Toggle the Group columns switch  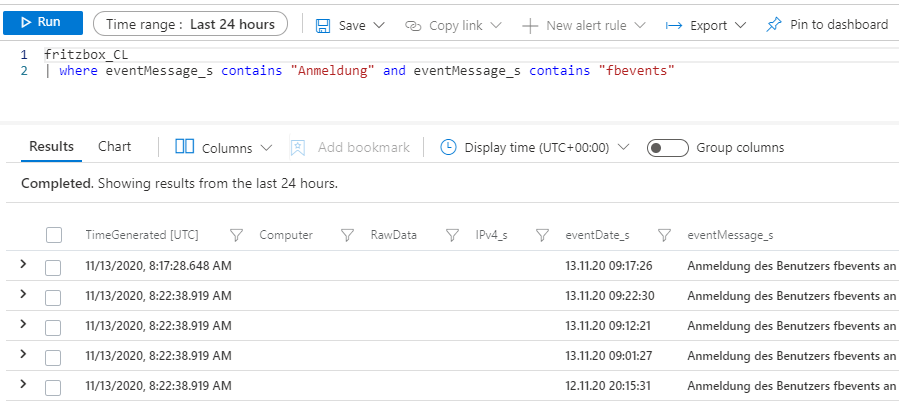pos(668,148)
